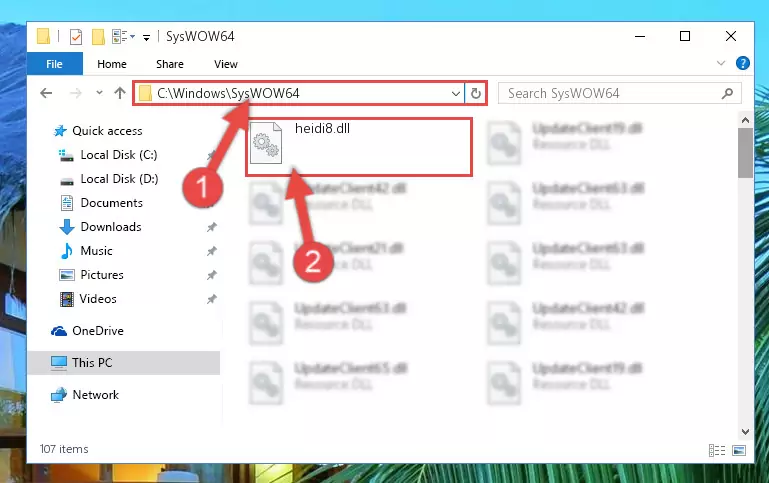The height and width of the screenshot is (483, 769).
Task: Open the Customize Quick Access Toolbar dropdown
Action: pos(146,37)
